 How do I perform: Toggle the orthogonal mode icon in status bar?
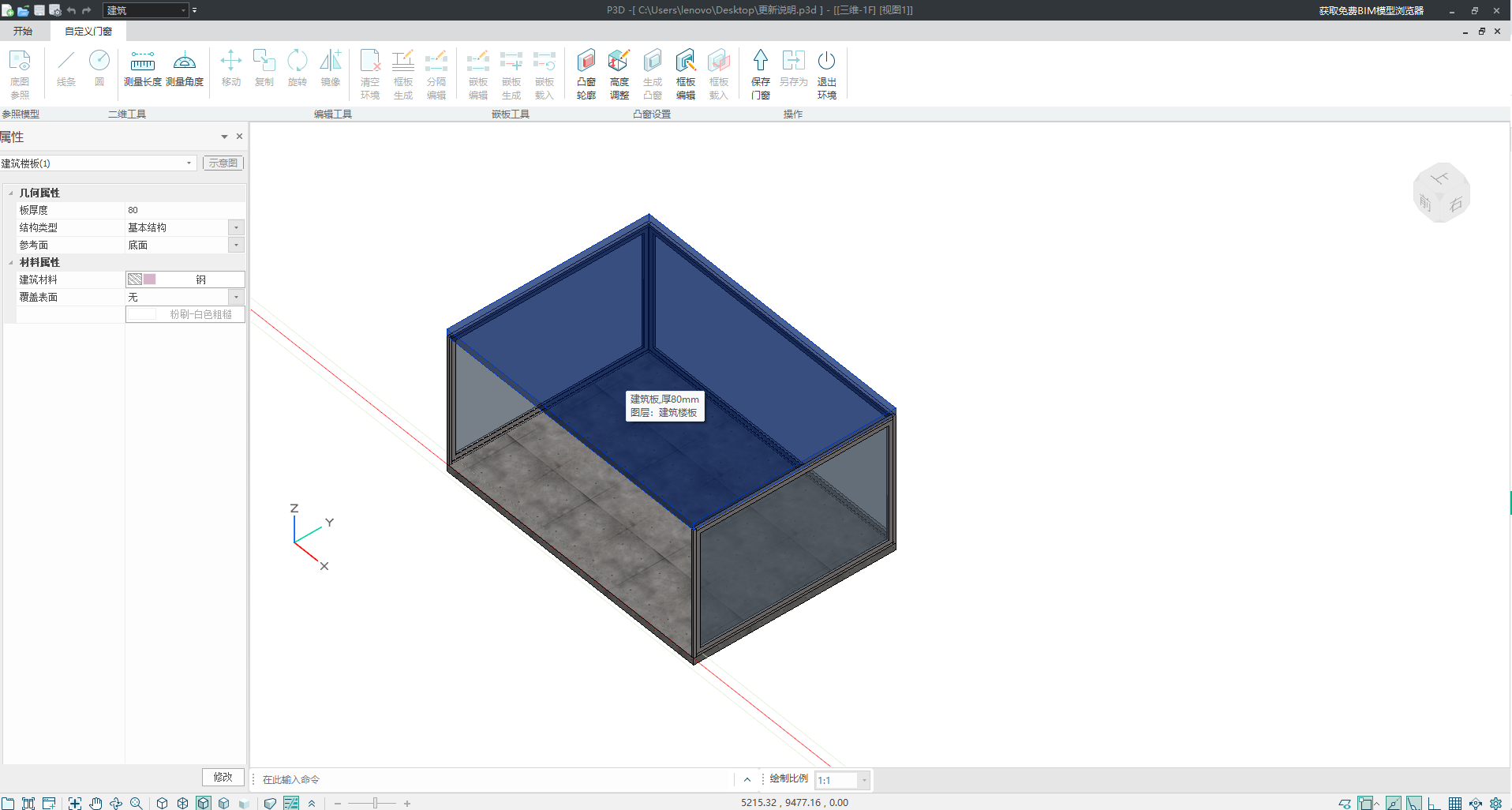(1434, 803)
